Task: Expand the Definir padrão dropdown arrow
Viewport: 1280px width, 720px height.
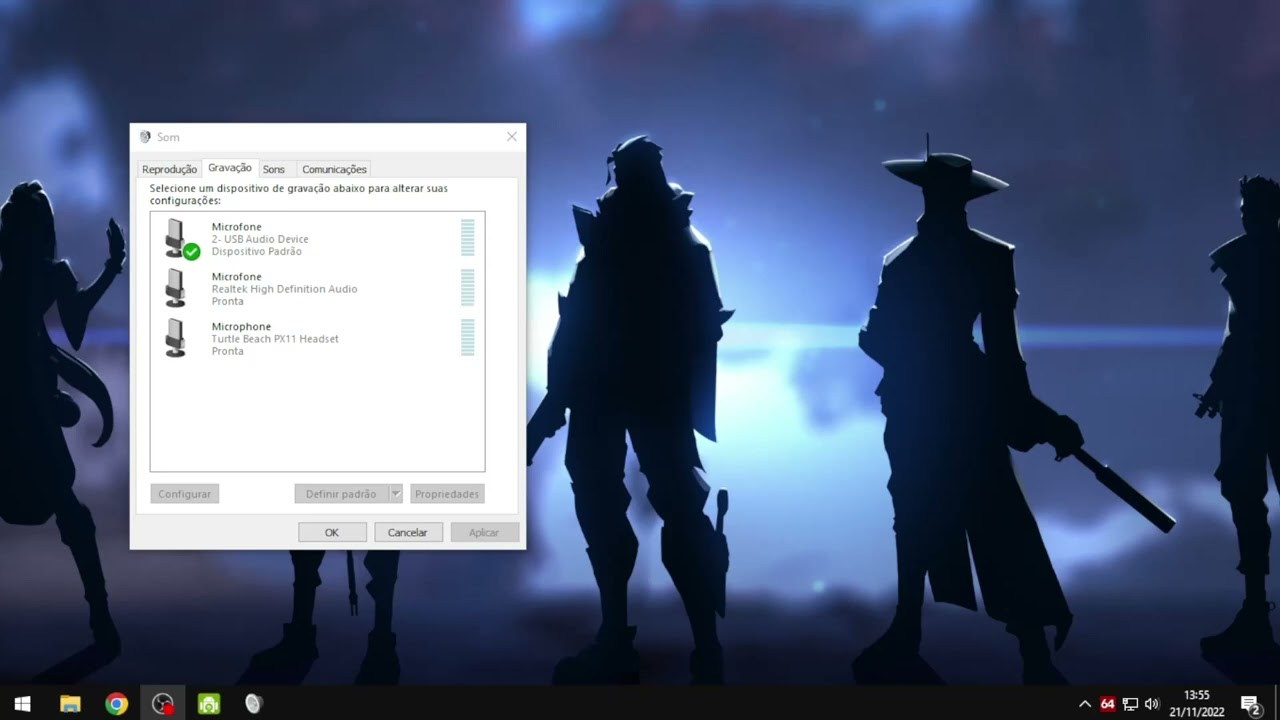Action: click(396, 494)
